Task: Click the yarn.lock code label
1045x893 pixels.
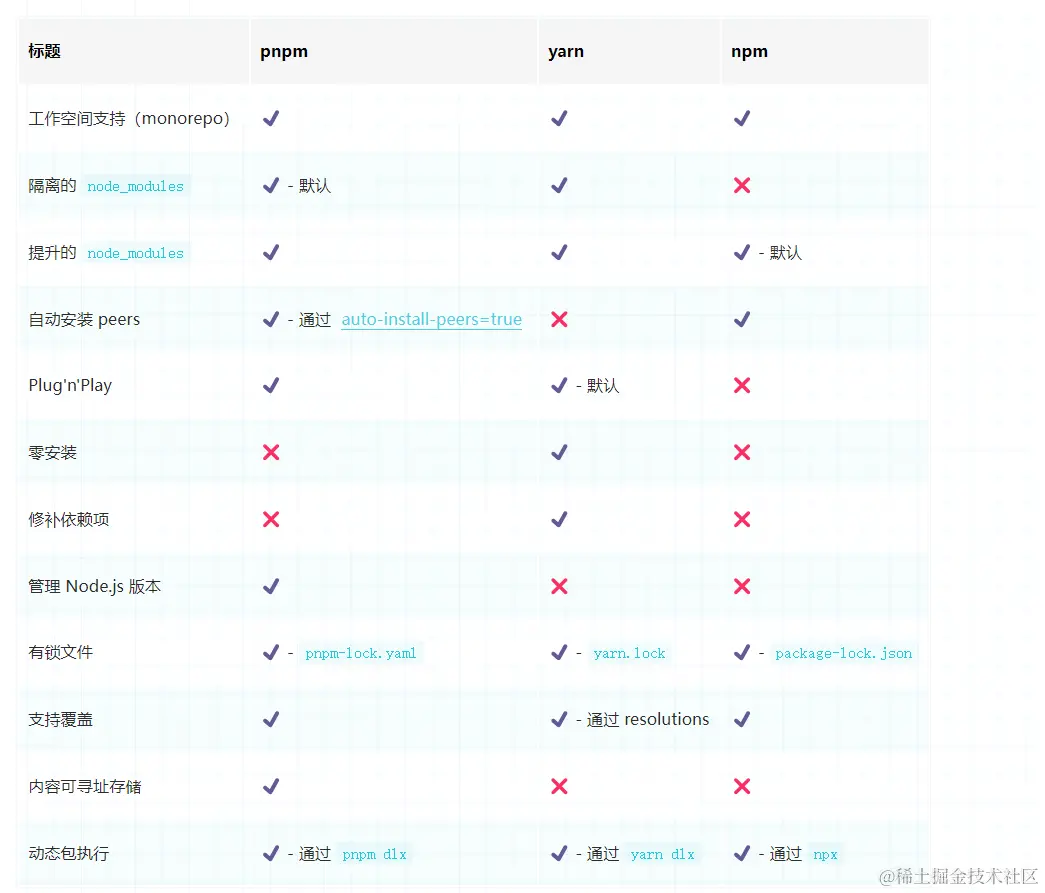Action: [629, 653]
